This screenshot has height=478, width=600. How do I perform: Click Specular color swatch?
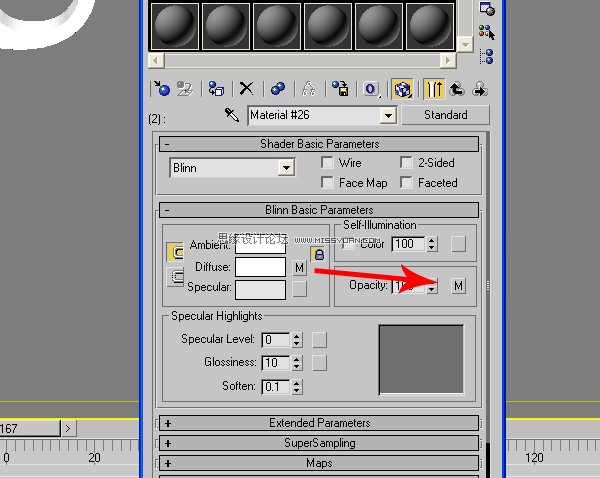(260, 290)
